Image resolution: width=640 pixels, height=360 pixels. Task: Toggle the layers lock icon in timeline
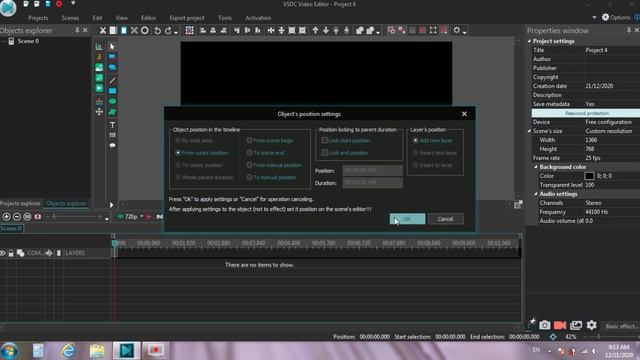pos(11,253)
